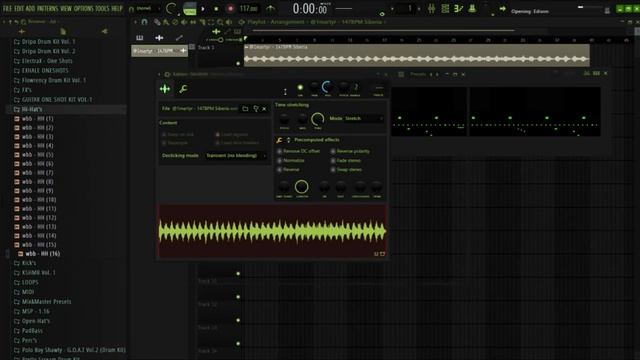Select sample wbb - HH (5)
This screenshot has width=640, height=360.
click(x=34, y=155)
